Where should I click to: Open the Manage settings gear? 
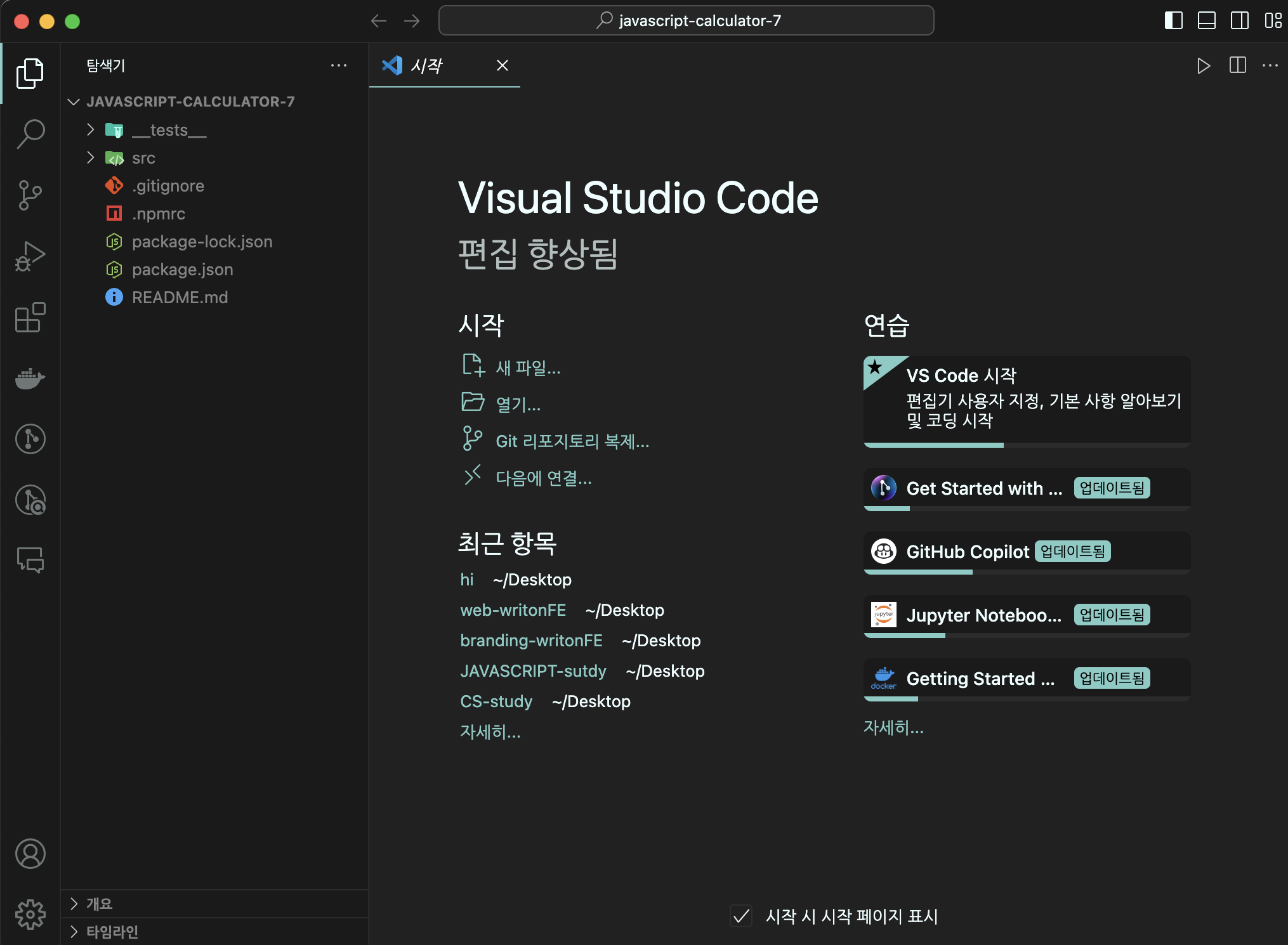(30, 915)
